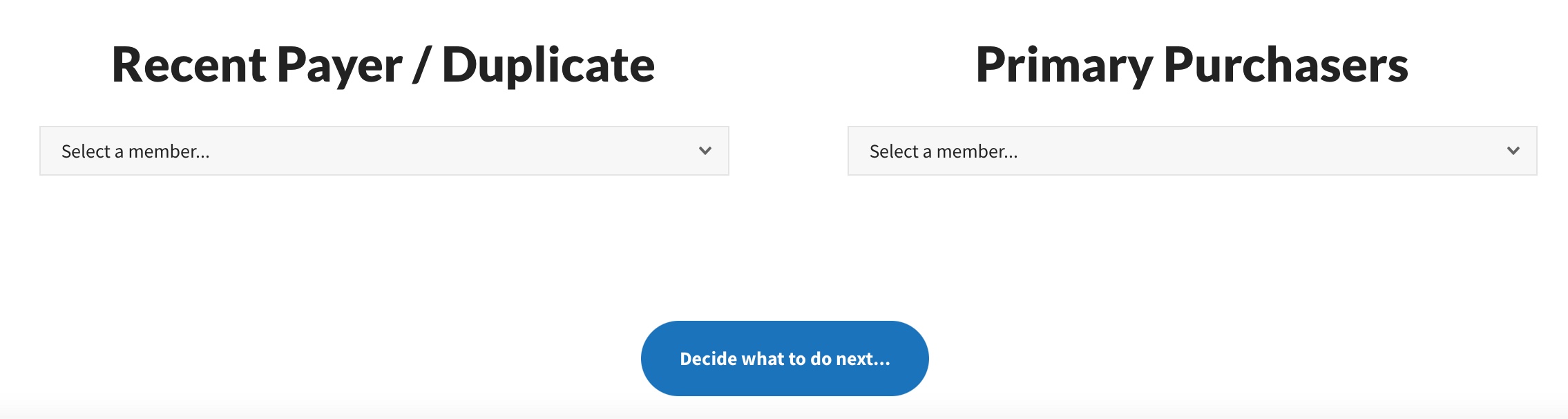
Task: Hit the down arrow beside right 'Select a member...'
Action: click(1513, 151)
